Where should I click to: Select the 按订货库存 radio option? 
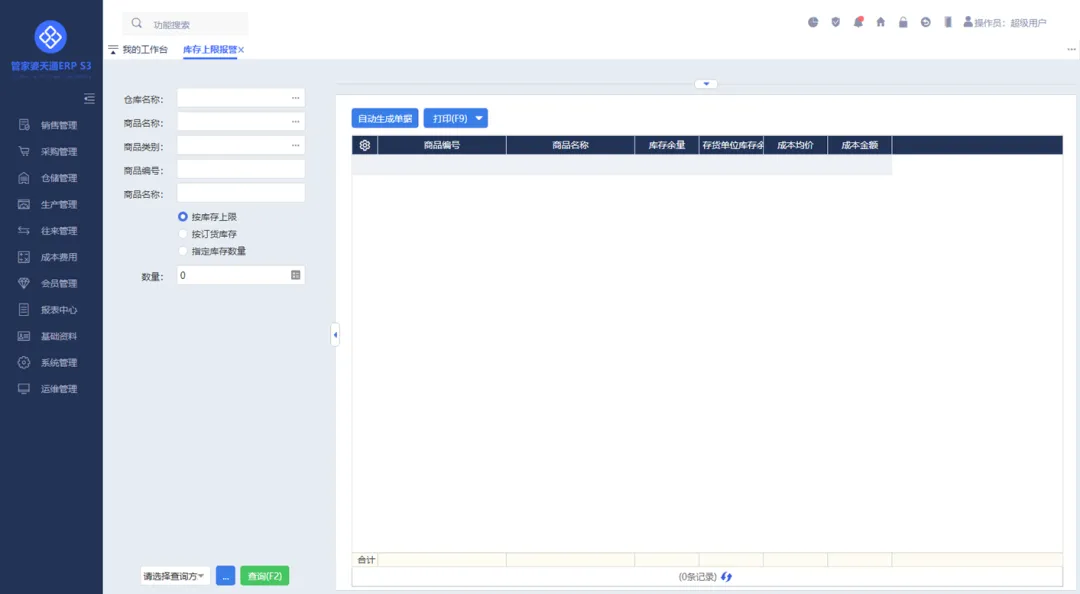[183, 234]
